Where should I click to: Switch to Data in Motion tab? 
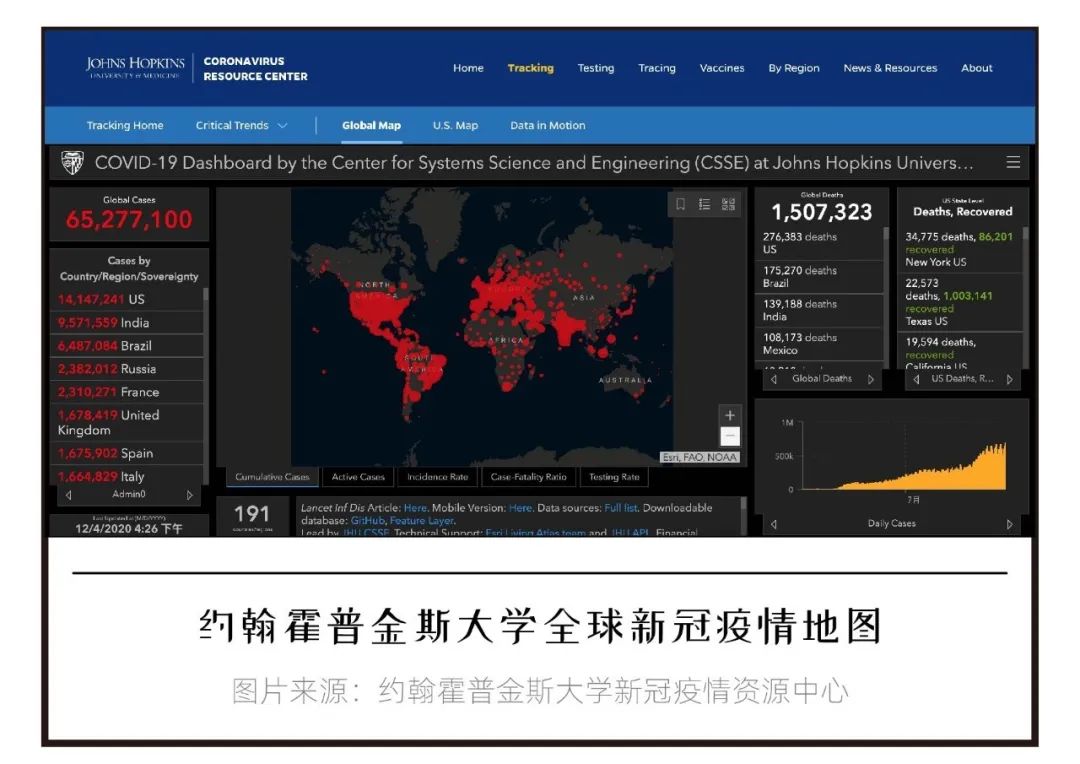click(x=548, y=125)
